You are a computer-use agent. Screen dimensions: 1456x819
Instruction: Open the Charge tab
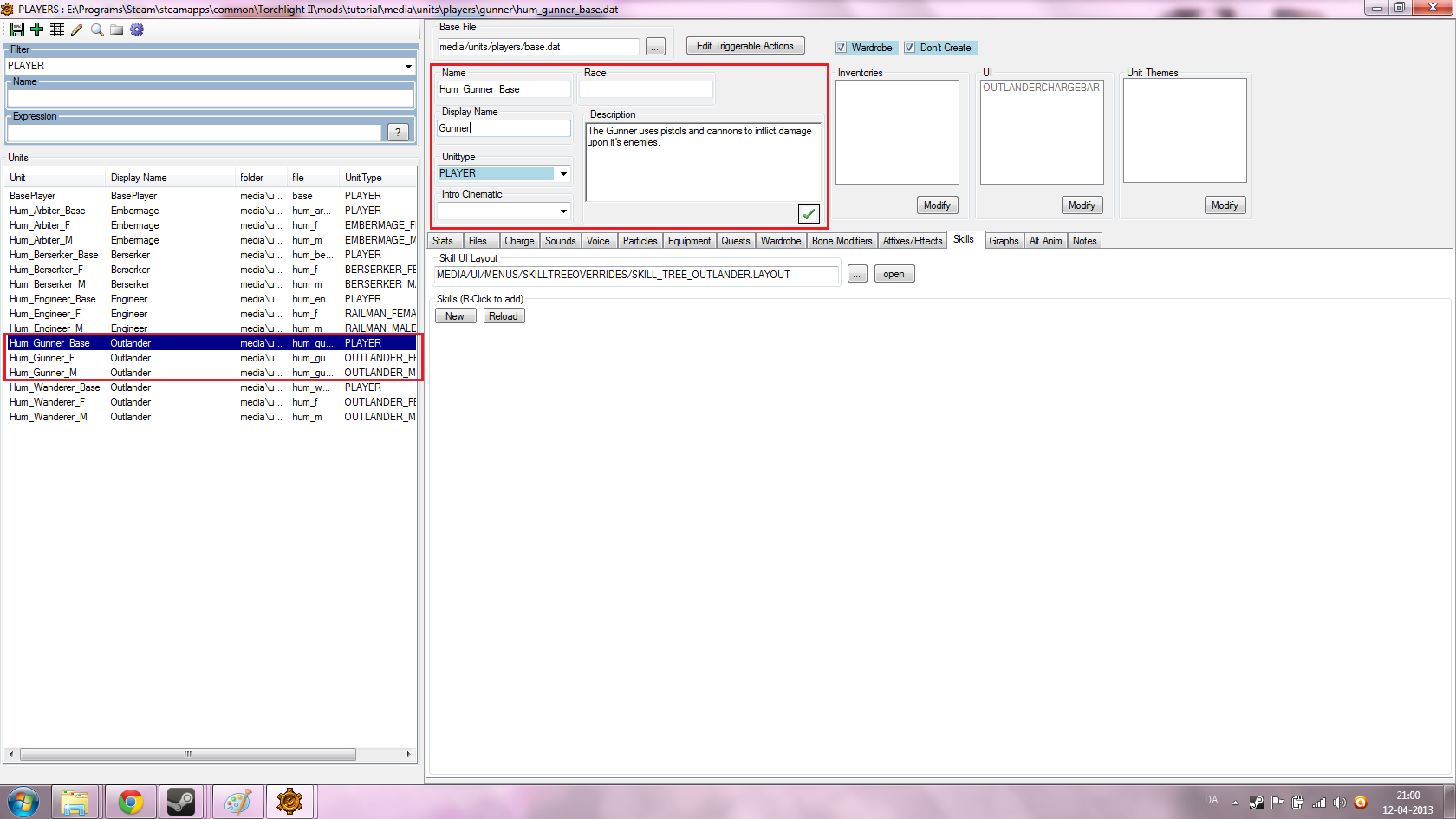pyautogui.click(x=519, y=241)
